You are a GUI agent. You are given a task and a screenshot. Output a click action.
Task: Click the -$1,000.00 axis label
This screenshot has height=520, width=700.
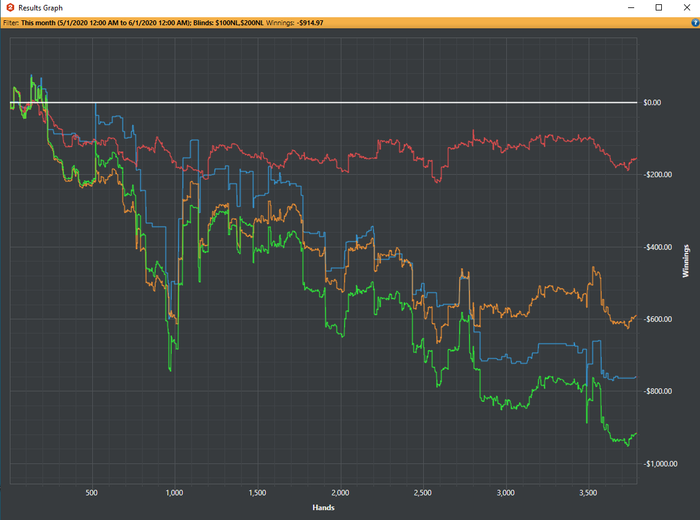tap(660, 464)
